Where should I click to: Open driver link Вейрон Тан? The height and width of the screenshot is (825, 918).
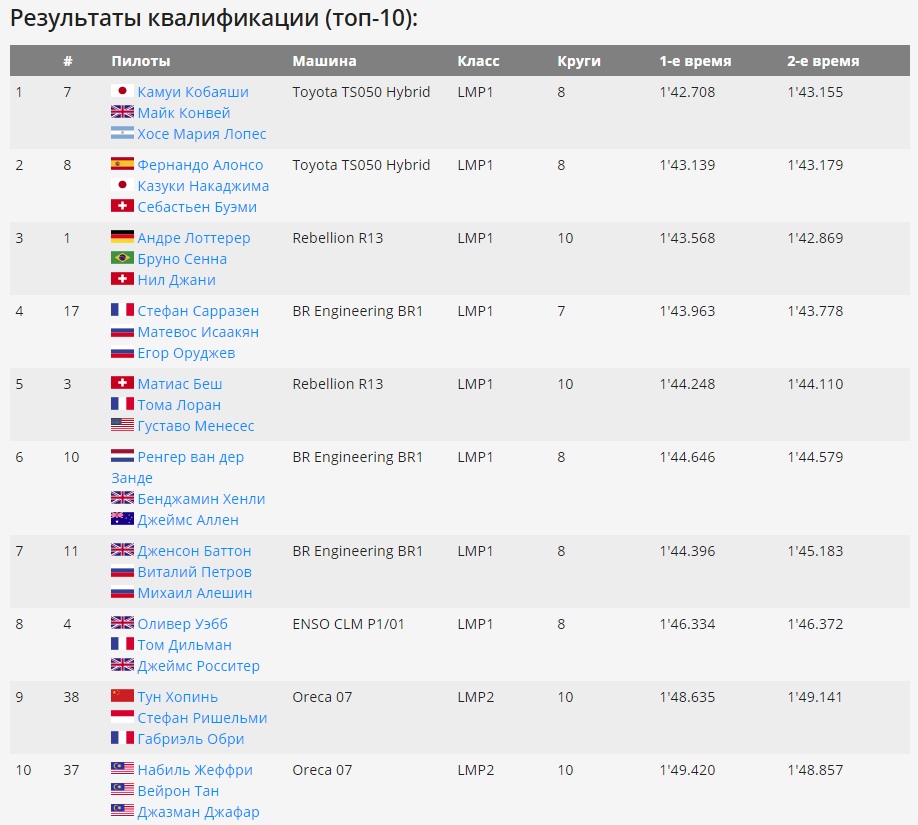(x=178, y=792)
